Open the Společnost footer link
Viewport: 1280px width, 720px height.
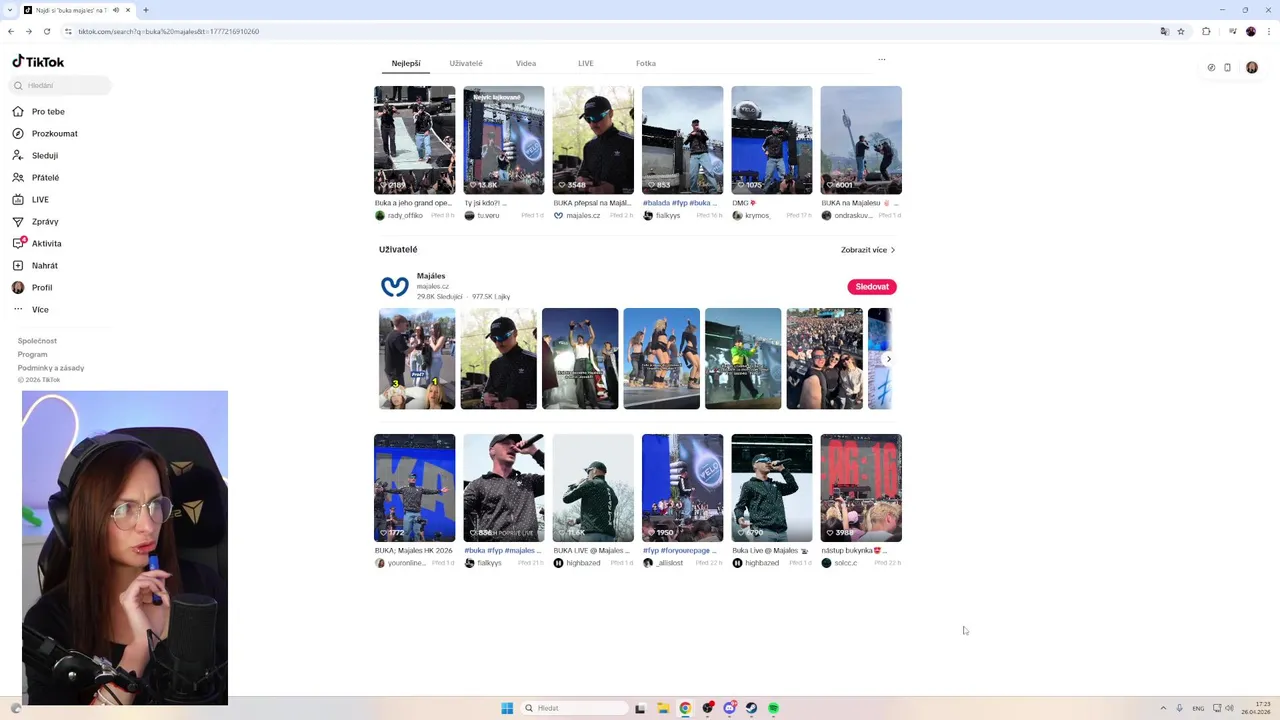(37, 341)
